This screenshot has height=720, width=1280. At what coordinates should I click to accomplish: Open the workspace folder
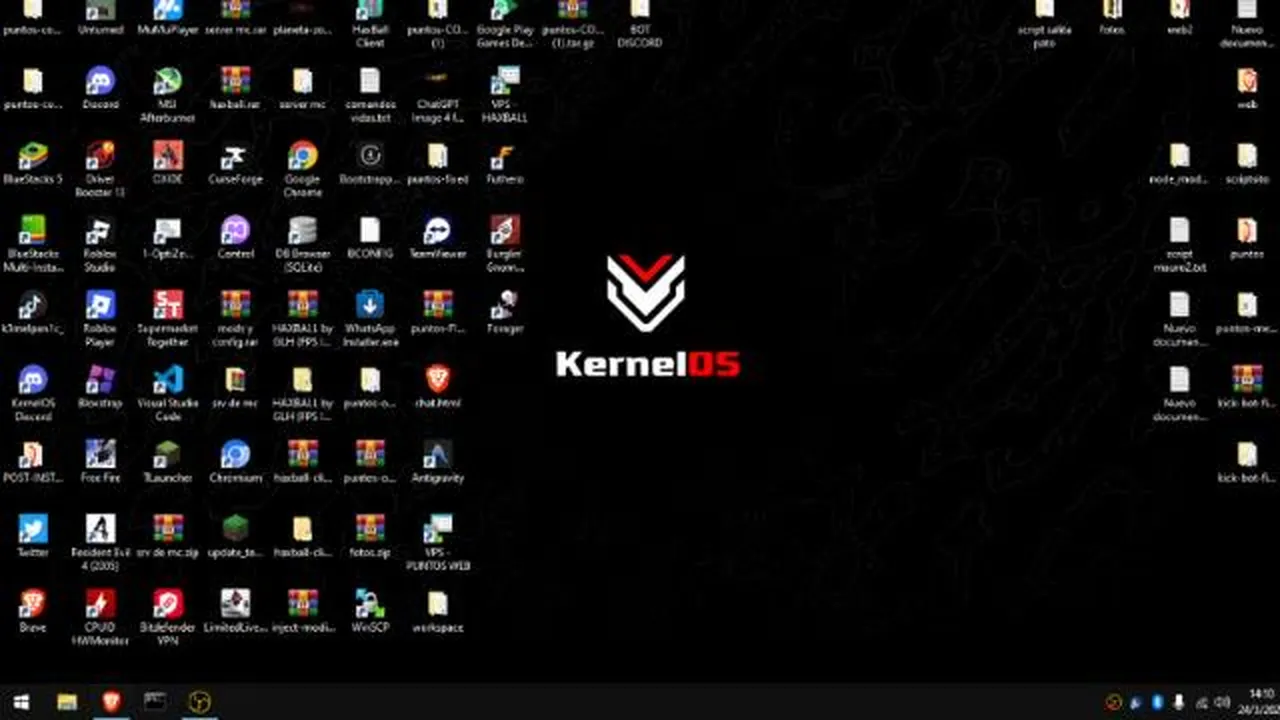point(437,611)
